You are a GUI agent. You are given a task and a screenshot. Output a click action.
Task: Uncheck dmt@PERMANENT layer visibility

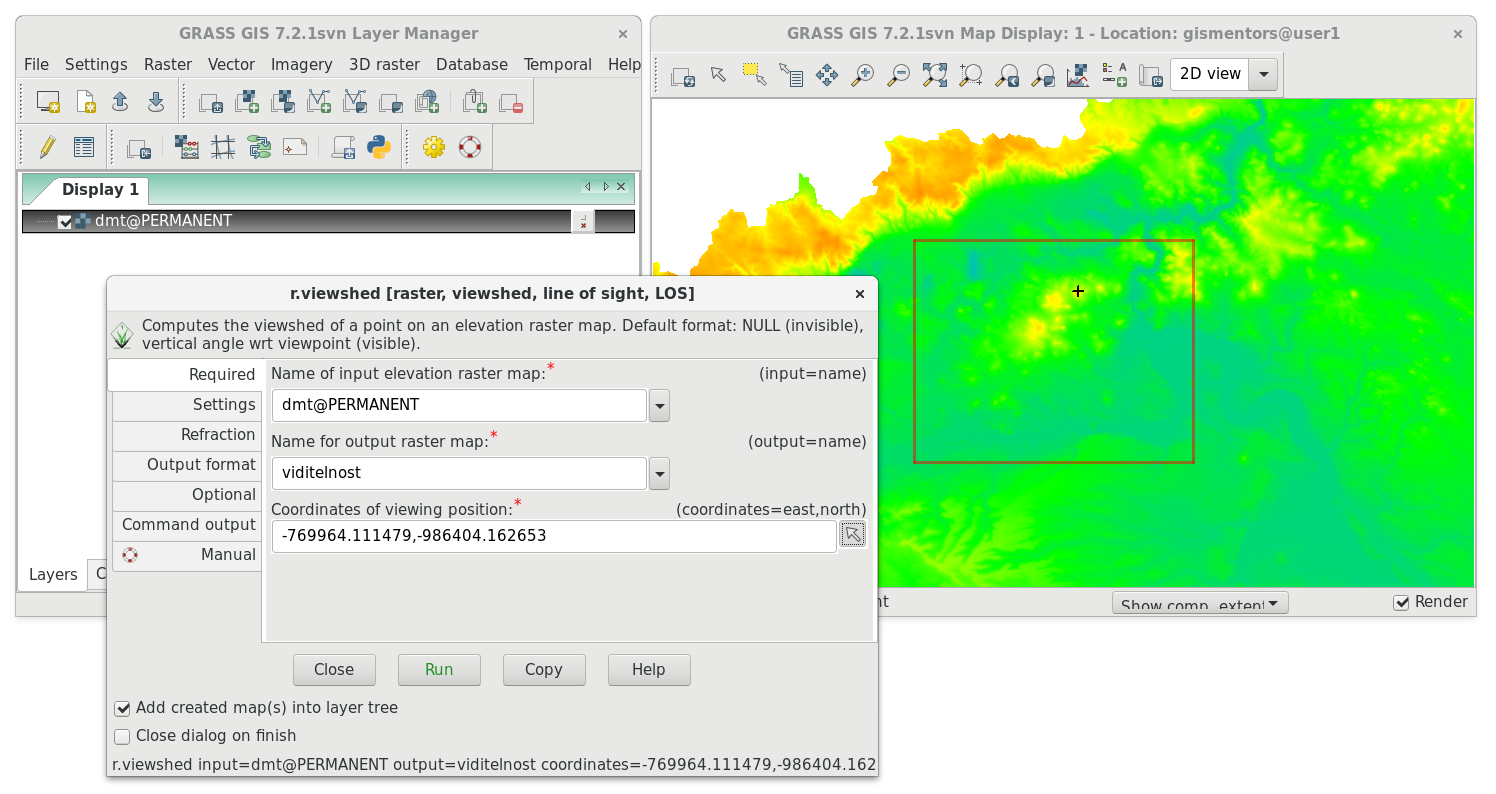pyautogui.click(x=65, y=222)
